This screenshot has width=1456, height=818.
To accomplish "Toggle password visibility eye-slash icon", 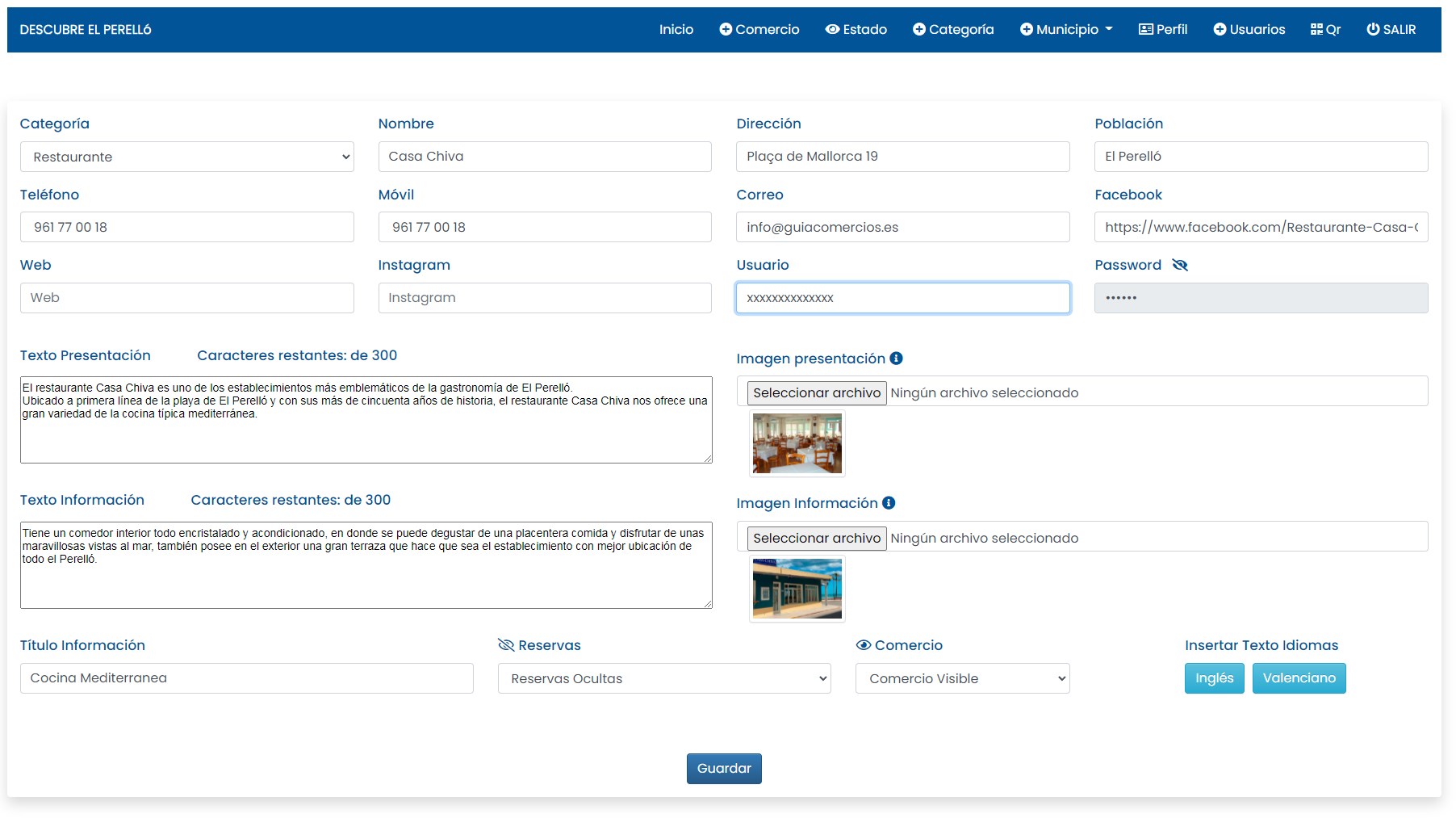I will (1180, 266).
